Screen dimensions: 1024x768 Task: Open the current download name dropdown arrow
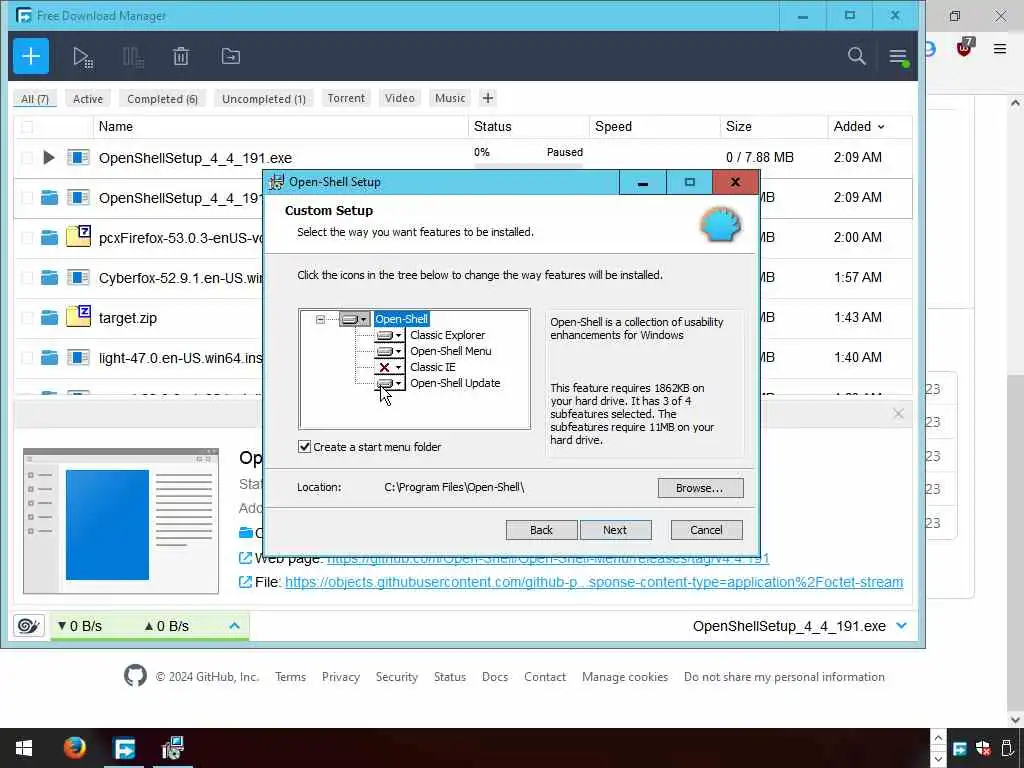coord(902,626)
